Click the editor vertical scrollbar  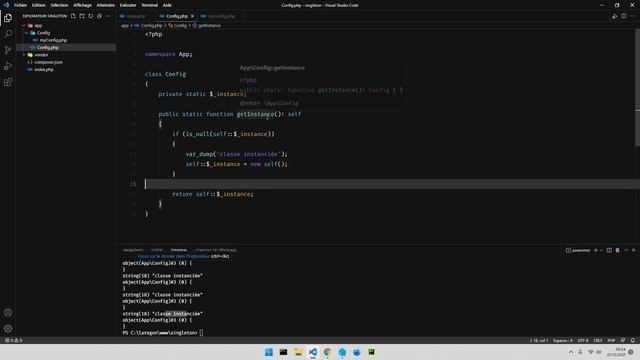(638, 88)
